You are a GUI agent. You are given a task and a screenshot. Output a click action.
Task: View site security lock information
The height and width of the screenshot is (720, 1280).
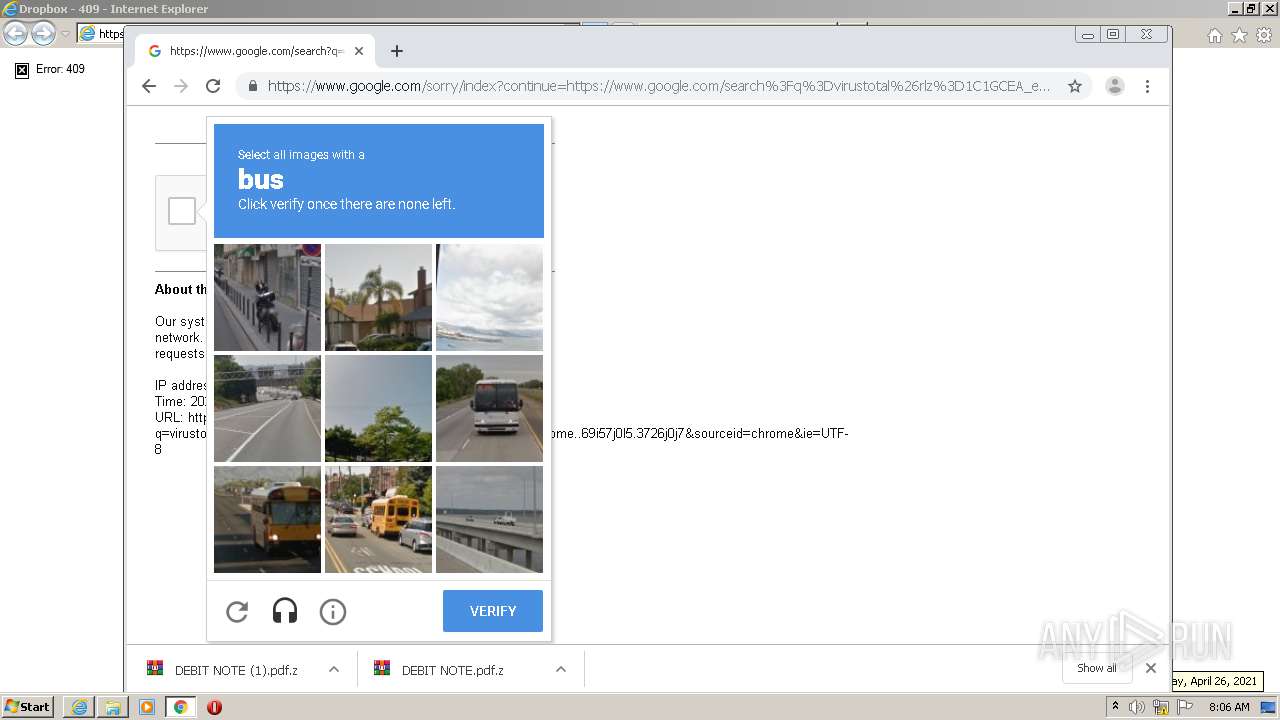click(252, 86)
